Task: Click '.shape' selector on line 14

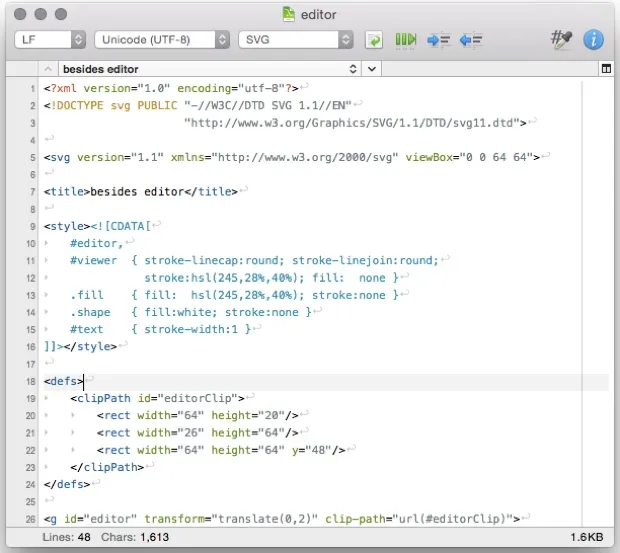Action: point(90,312)
